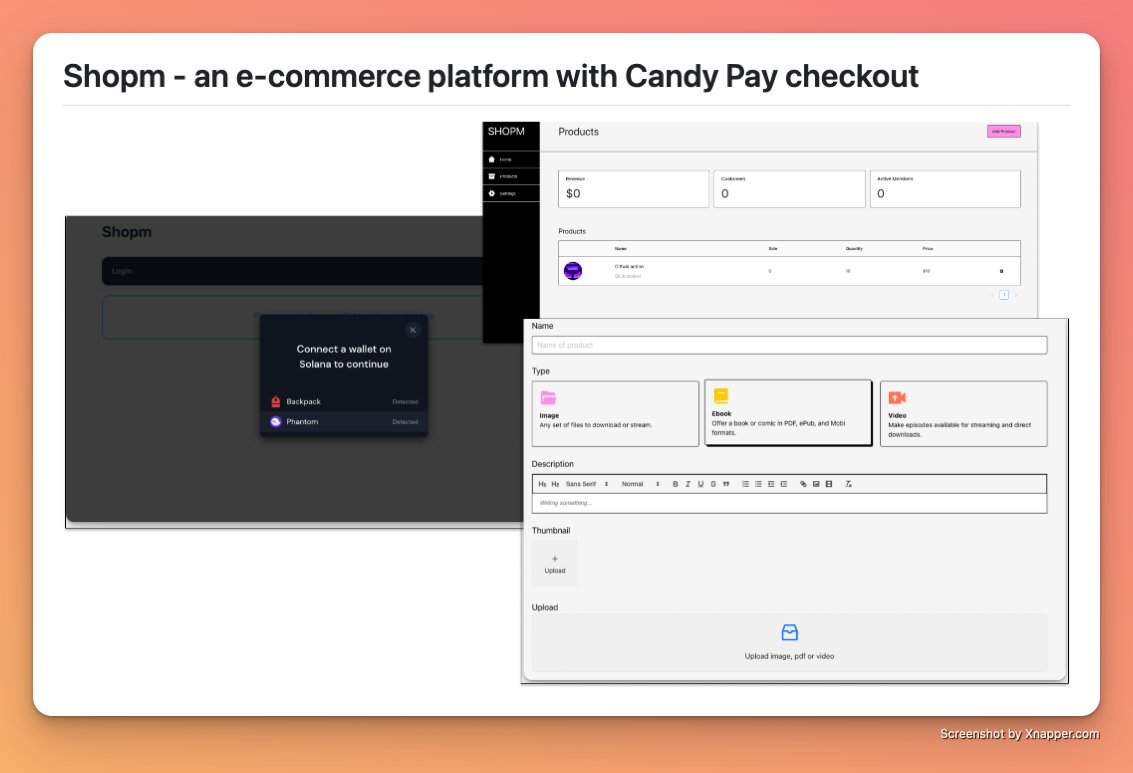Screen dimensions: 1133x773
Task: Click the Shopm heading on login page
Action: point(126,232)
